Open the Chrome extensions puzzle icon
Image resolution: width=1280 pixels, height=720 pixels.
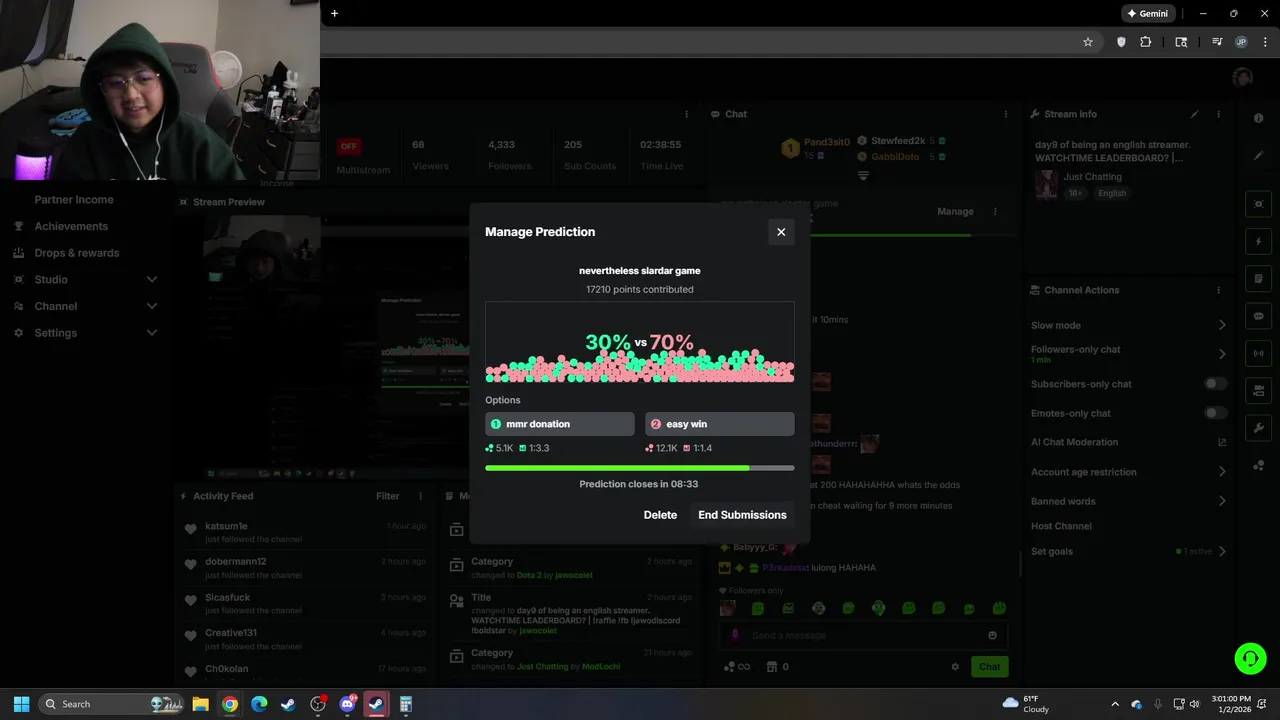(1146, 42)
